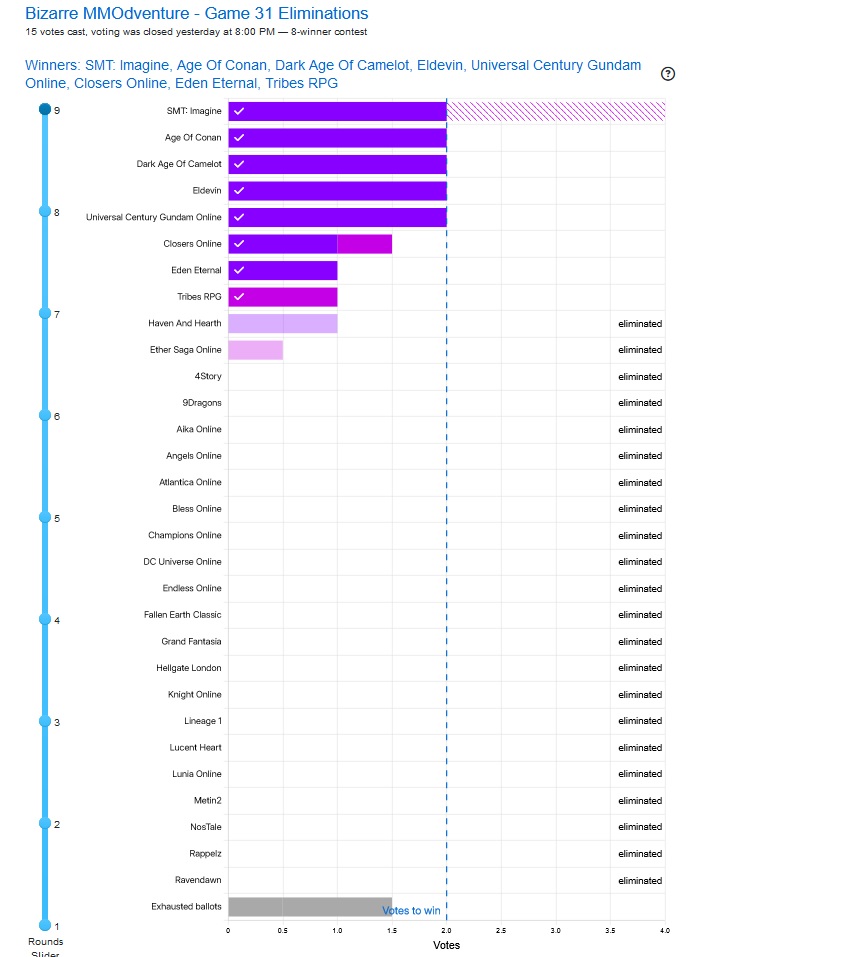Click the Lineage 1 candidate label
This screenshot has height=957, width=843.
[203, 721]
